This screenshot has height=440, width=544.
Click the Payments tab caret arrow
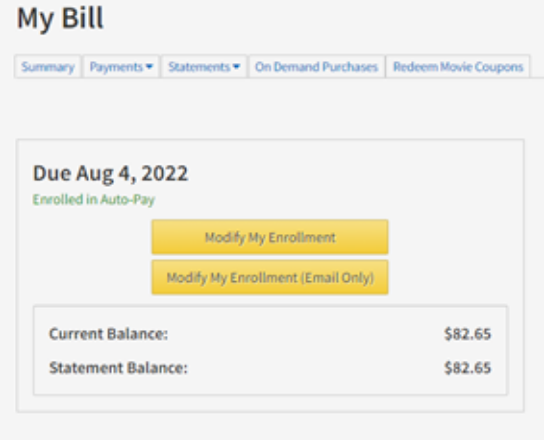point(149,66)
